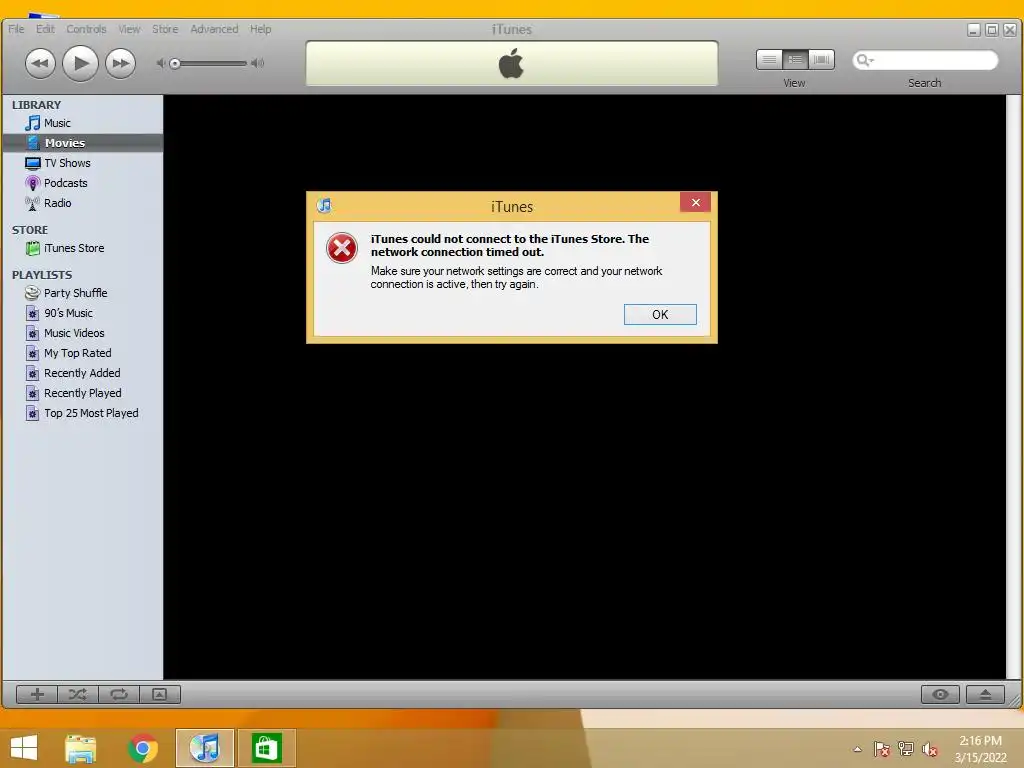Select Radio in the library

(x=83, y=203)
